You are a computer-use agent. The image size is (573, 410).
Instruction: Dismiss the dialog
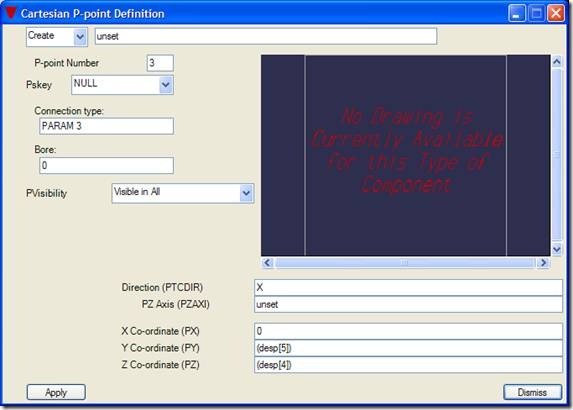[532, 392]
